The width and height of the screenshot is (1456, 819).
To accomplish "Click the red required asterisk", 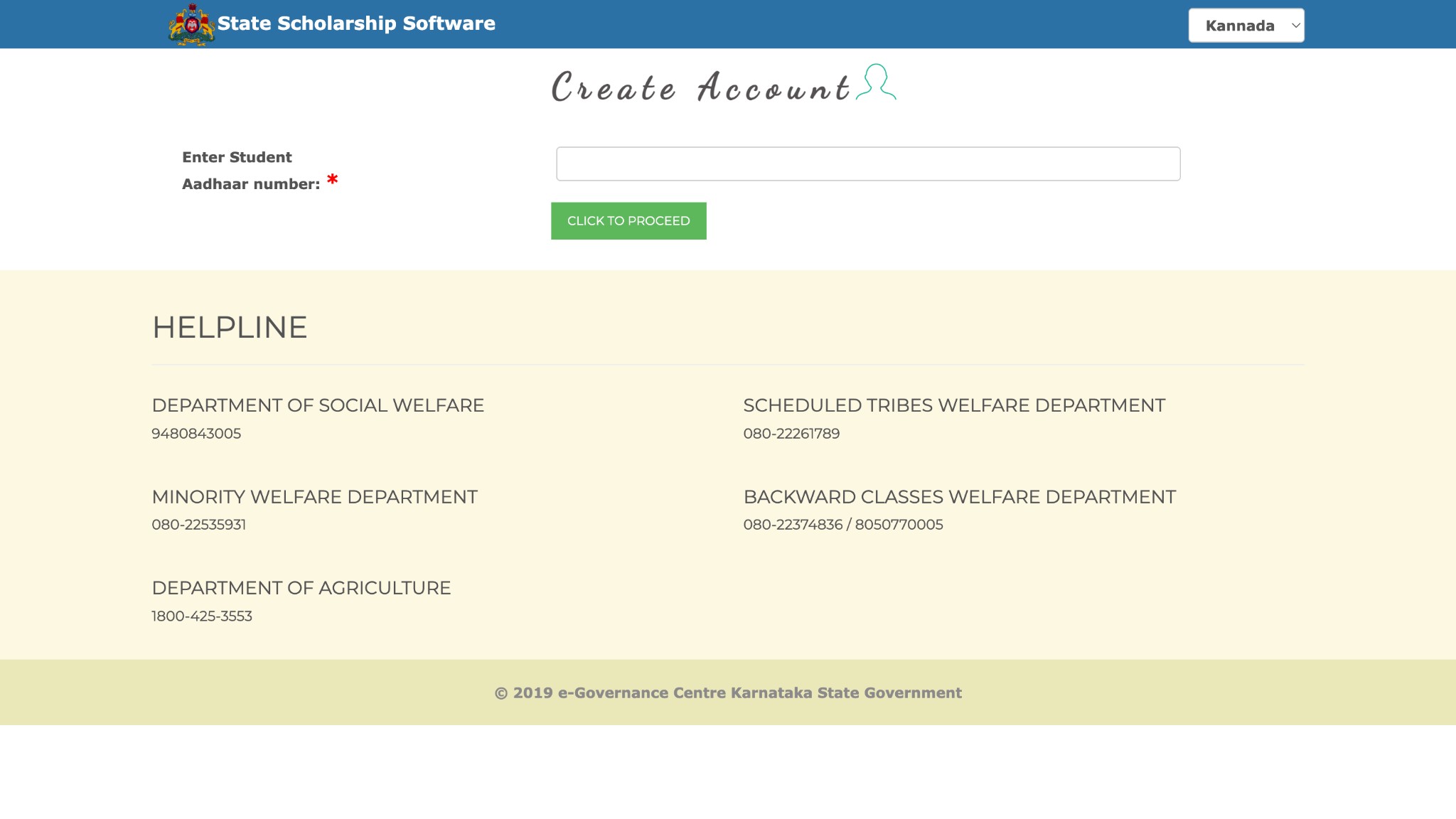I will 332,180.
